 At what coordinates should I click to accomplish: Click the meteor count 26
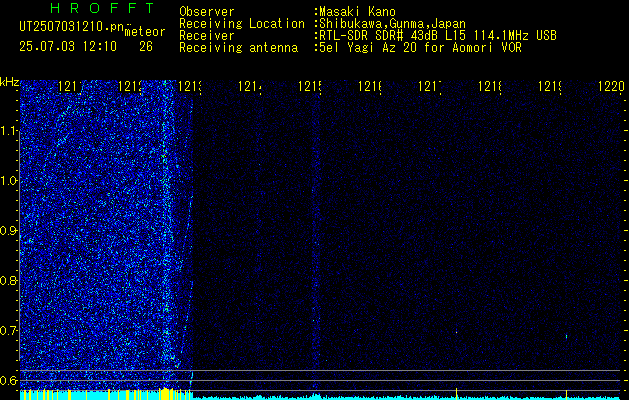[146, 47]
